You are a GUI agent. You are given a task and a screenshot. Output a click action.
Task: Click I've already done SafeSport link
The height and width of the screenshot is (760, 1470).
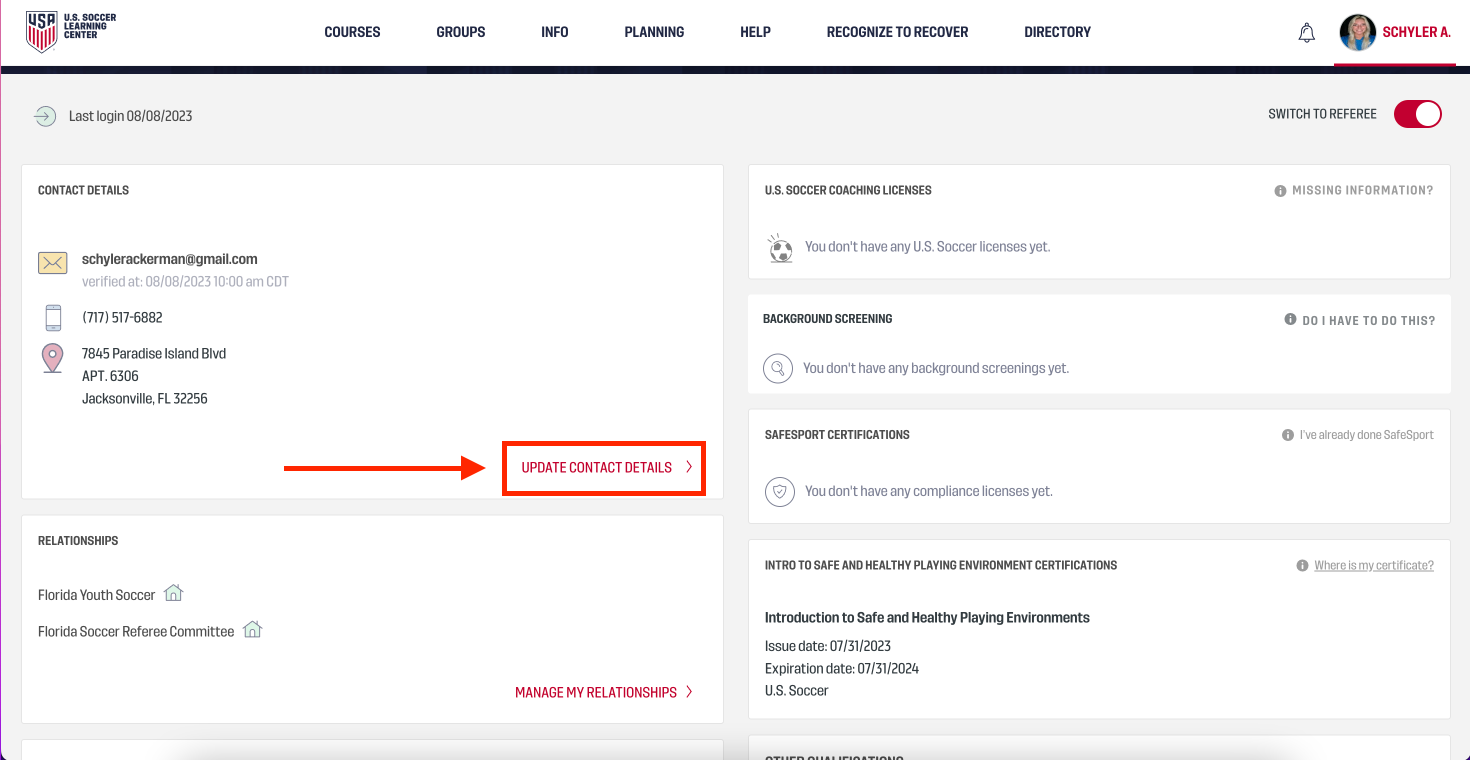[1366, 435]
